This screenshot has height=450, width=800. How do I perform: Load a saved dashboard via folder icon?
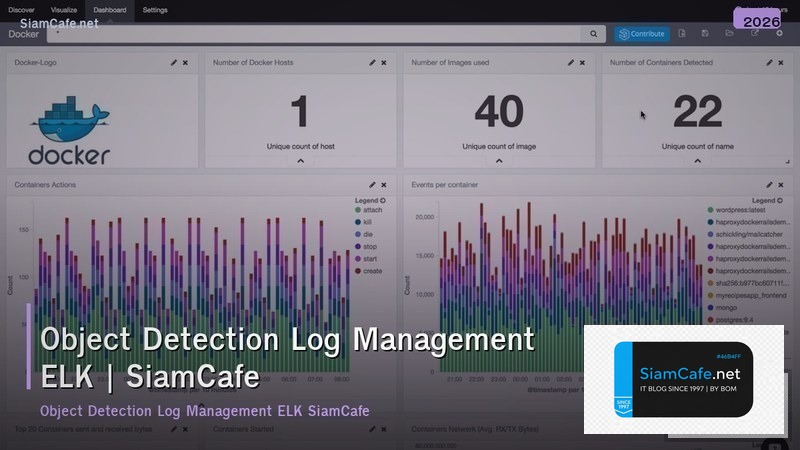click(730, 34)
